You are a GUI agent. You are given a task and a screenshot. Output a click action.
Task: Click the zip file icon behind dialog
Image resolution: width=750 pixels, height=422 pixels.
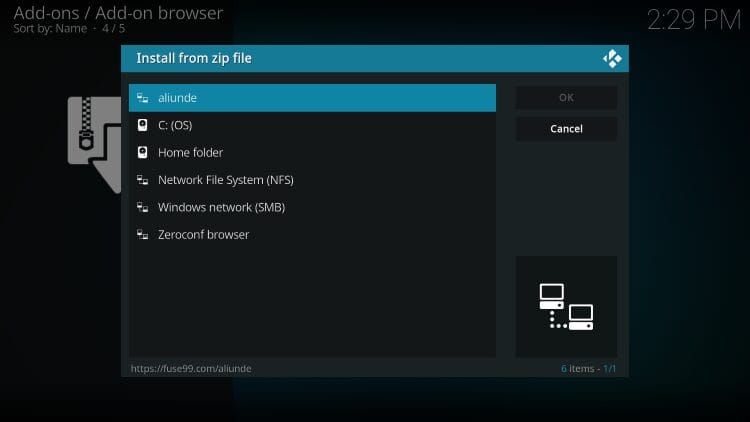tap(95, 144)
